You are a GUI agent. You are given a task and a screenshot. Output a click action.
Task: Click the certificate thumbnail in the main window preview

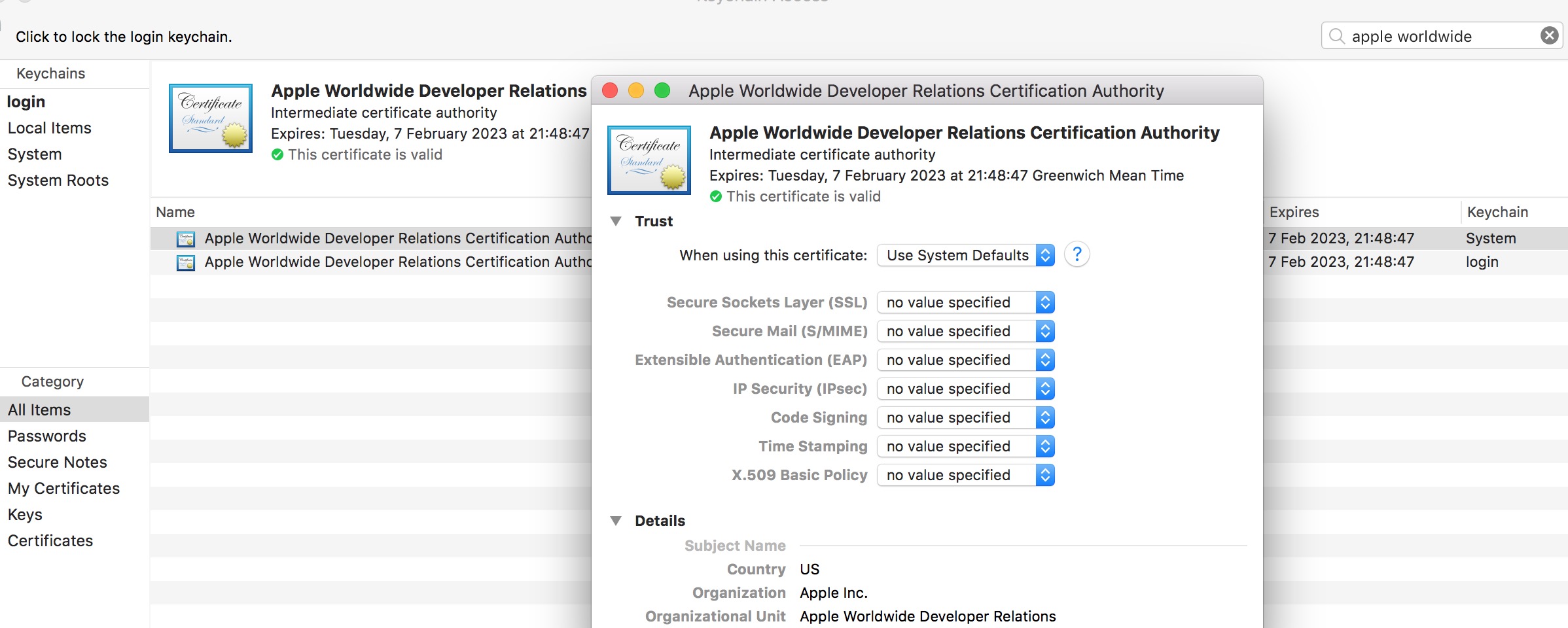click(x=211, y=118)
